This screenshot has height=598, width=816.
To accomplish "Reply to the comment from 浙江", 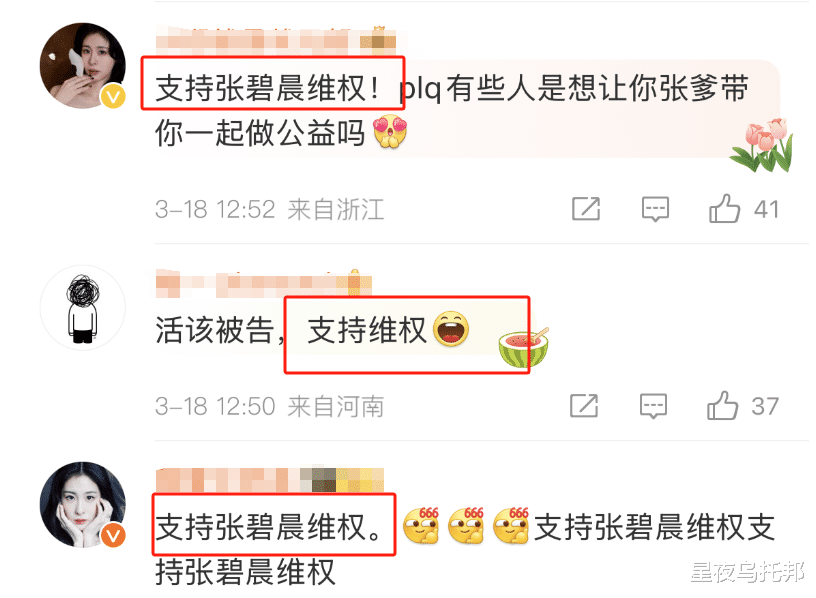I will click(x=655, y=209).
